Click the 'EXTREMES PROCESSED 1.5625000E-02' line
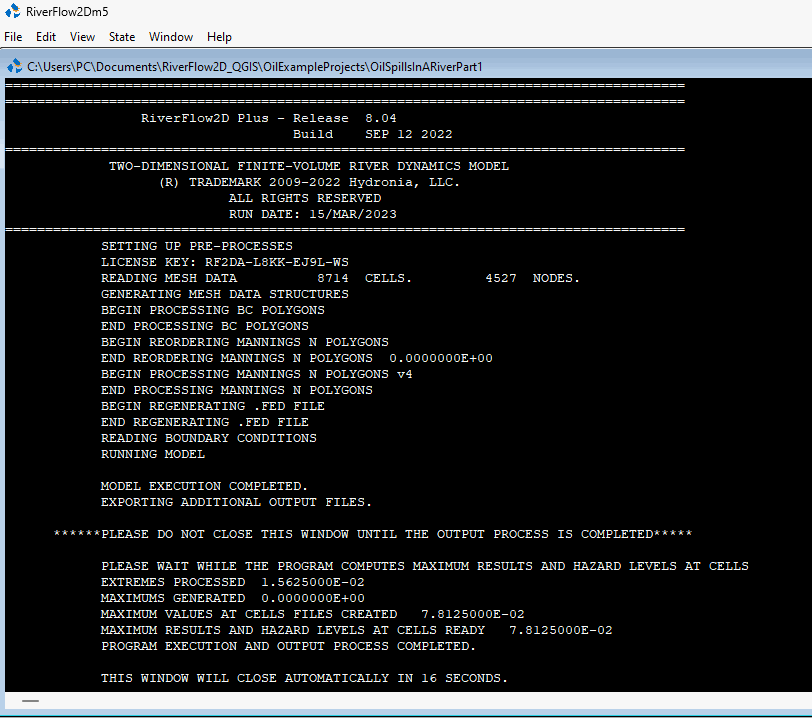Image resolution: width=812 pixels, height=718 pixels. (x=233, y=582)
